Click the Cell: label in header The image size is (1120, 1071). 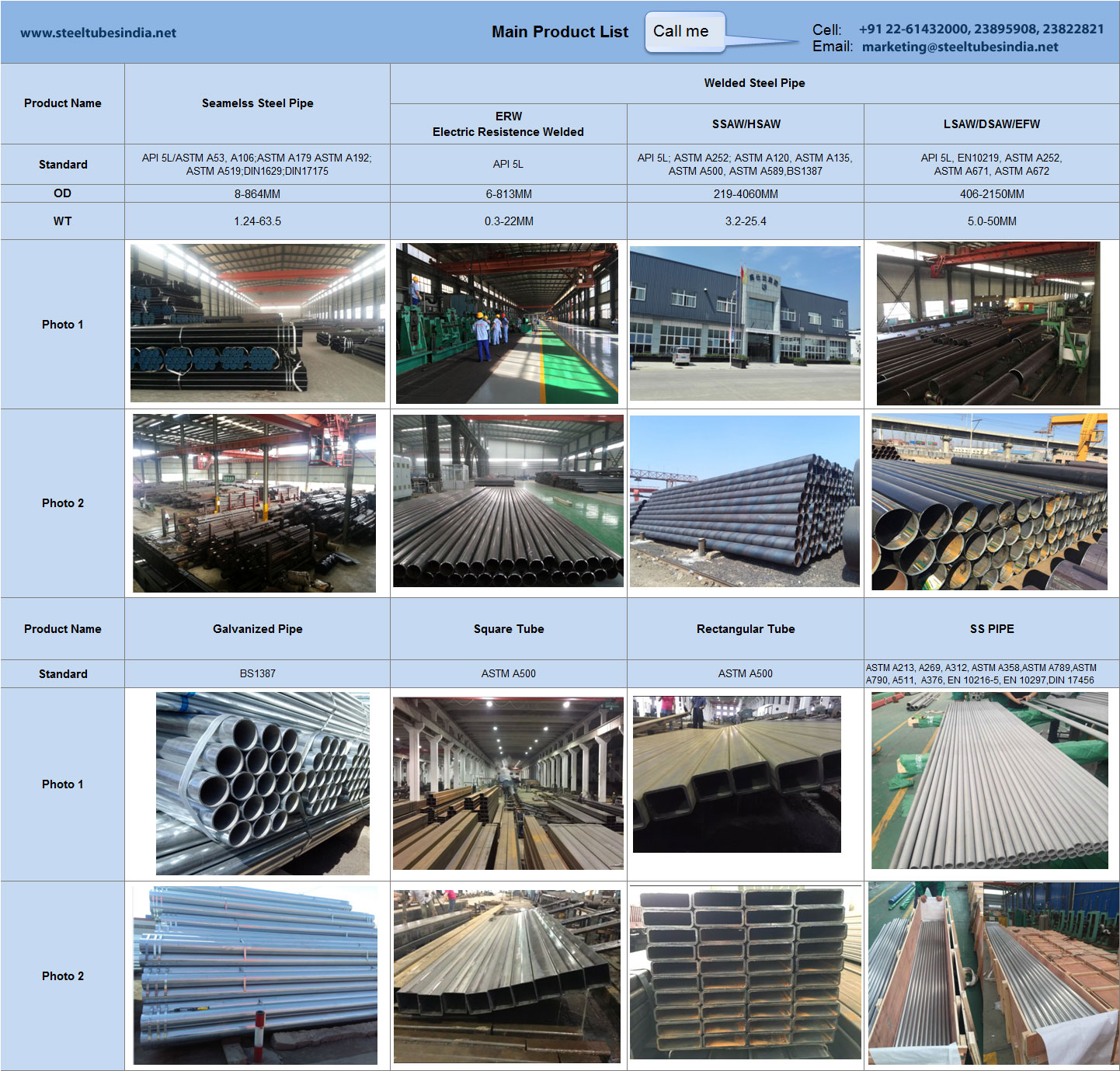(827, 30)
